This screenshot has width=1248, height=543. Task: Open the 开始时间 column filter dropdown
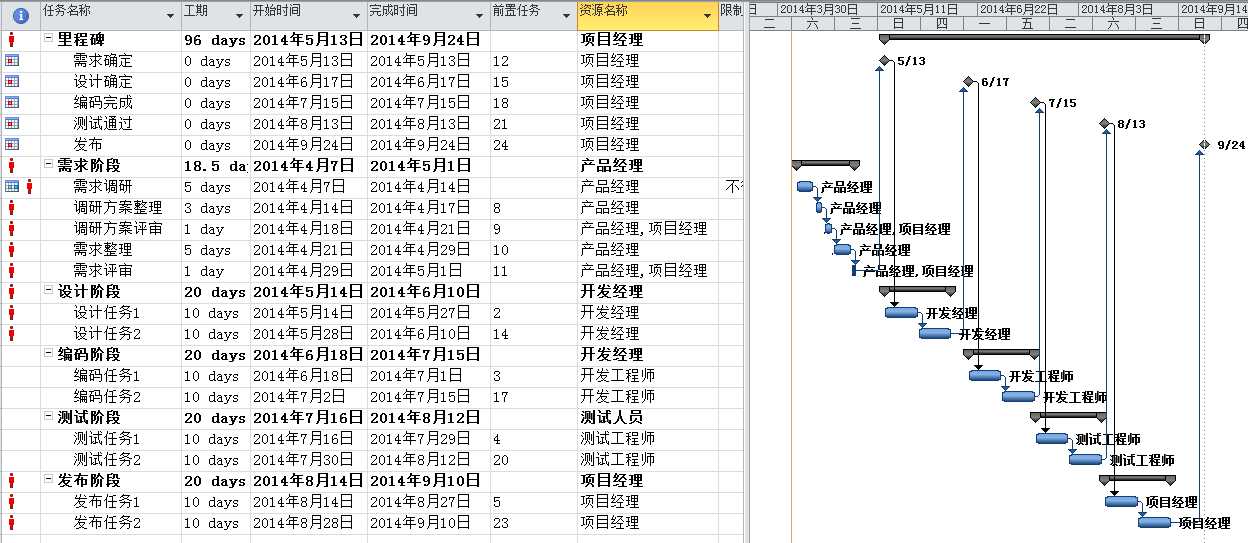click(357, 16)
